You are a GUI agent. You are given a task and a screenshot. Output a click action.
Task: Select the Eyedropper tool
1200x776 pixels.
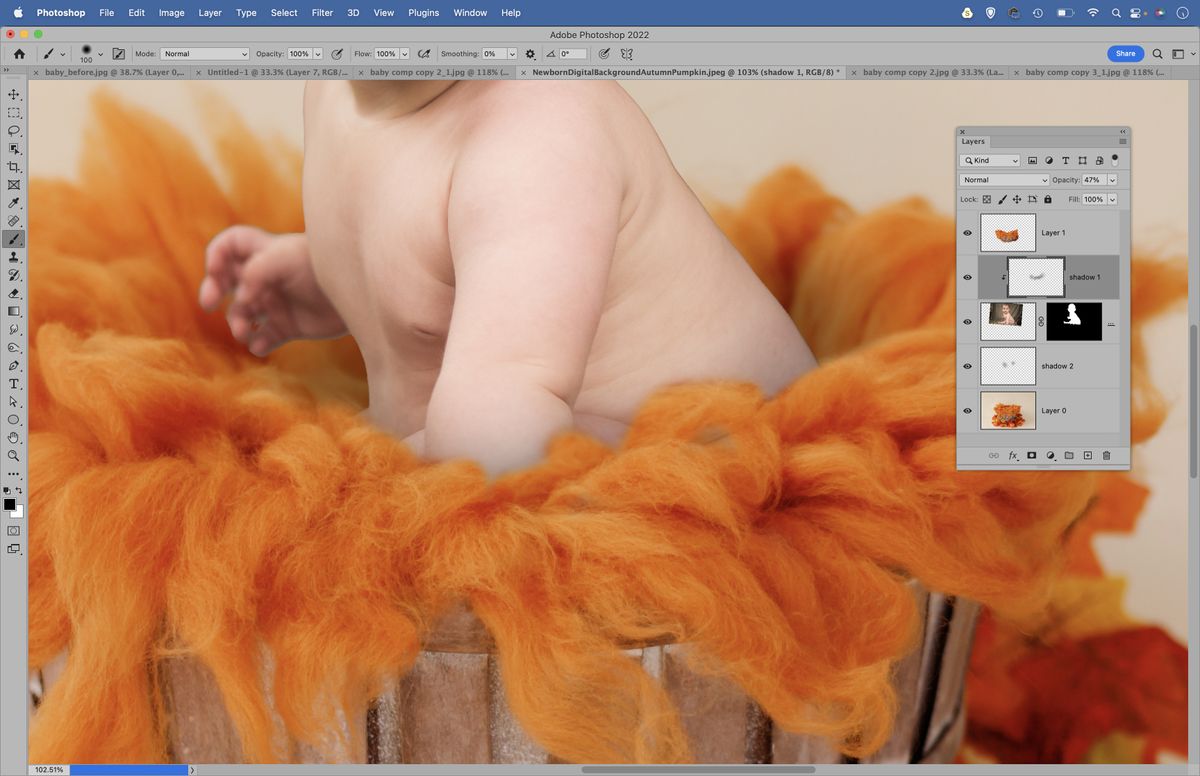click(14, 203)
